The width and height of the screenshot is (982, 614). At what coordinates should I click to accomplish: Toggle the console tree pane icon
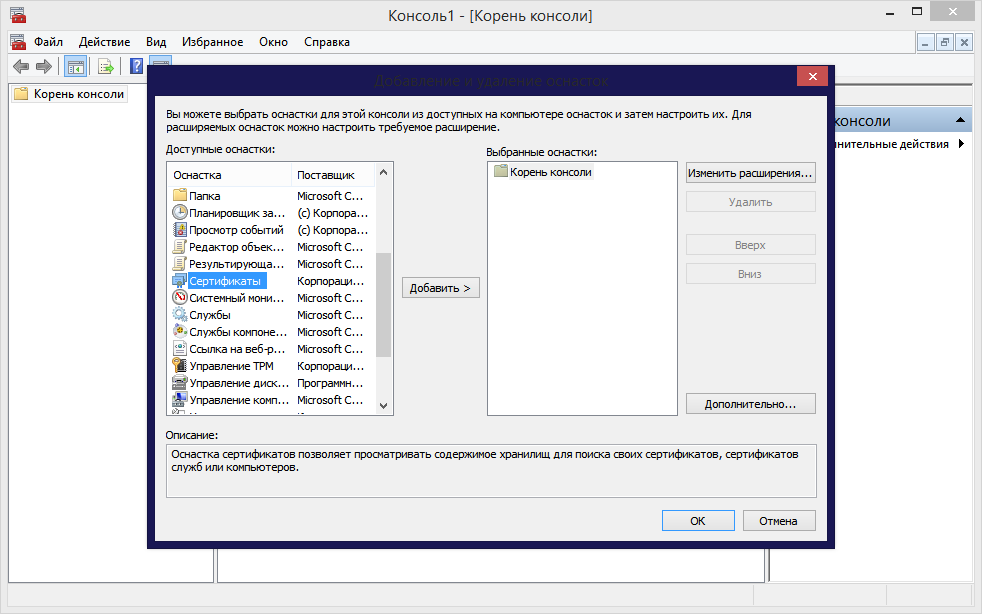click(75, 66)
